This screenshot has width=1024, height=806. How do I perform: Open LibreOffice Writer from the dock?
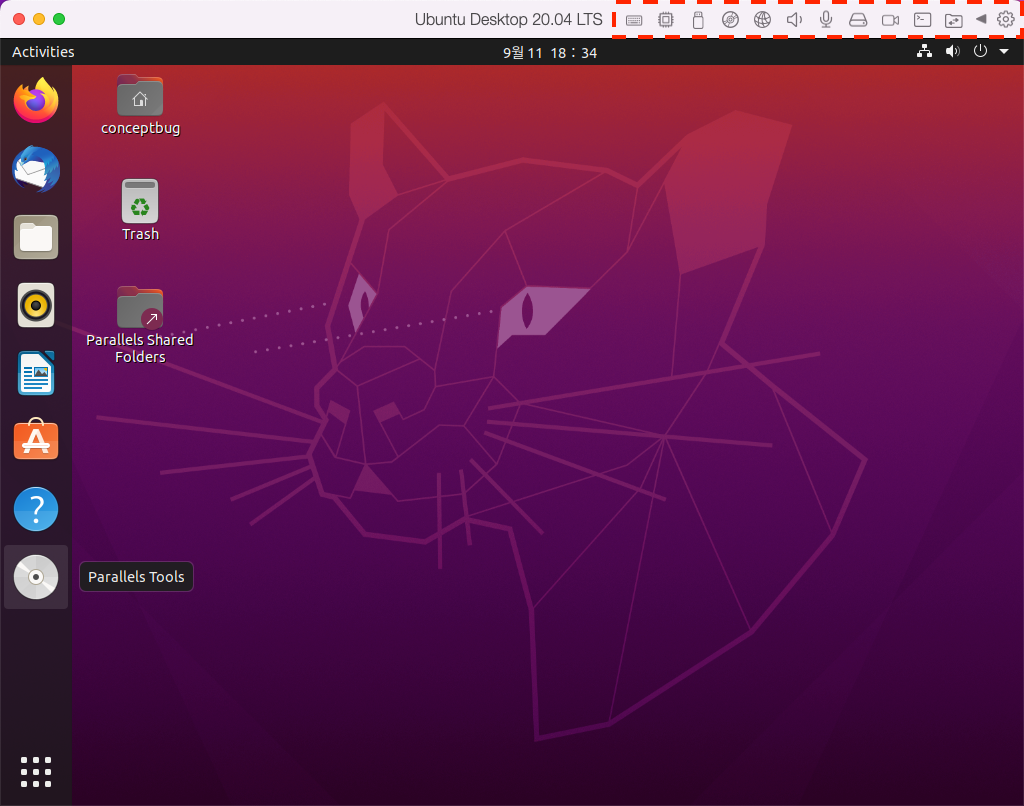pos(36,373)
